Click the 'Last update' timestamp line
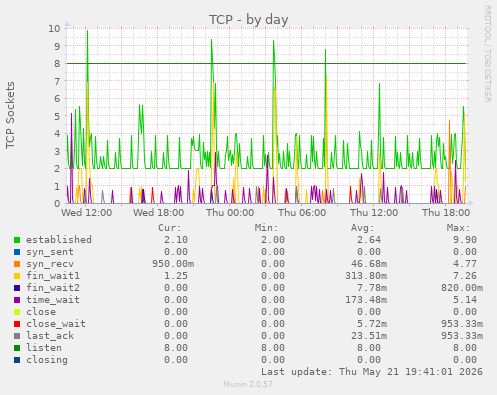Screen dimensions: 497x395 tap(372, 372)
